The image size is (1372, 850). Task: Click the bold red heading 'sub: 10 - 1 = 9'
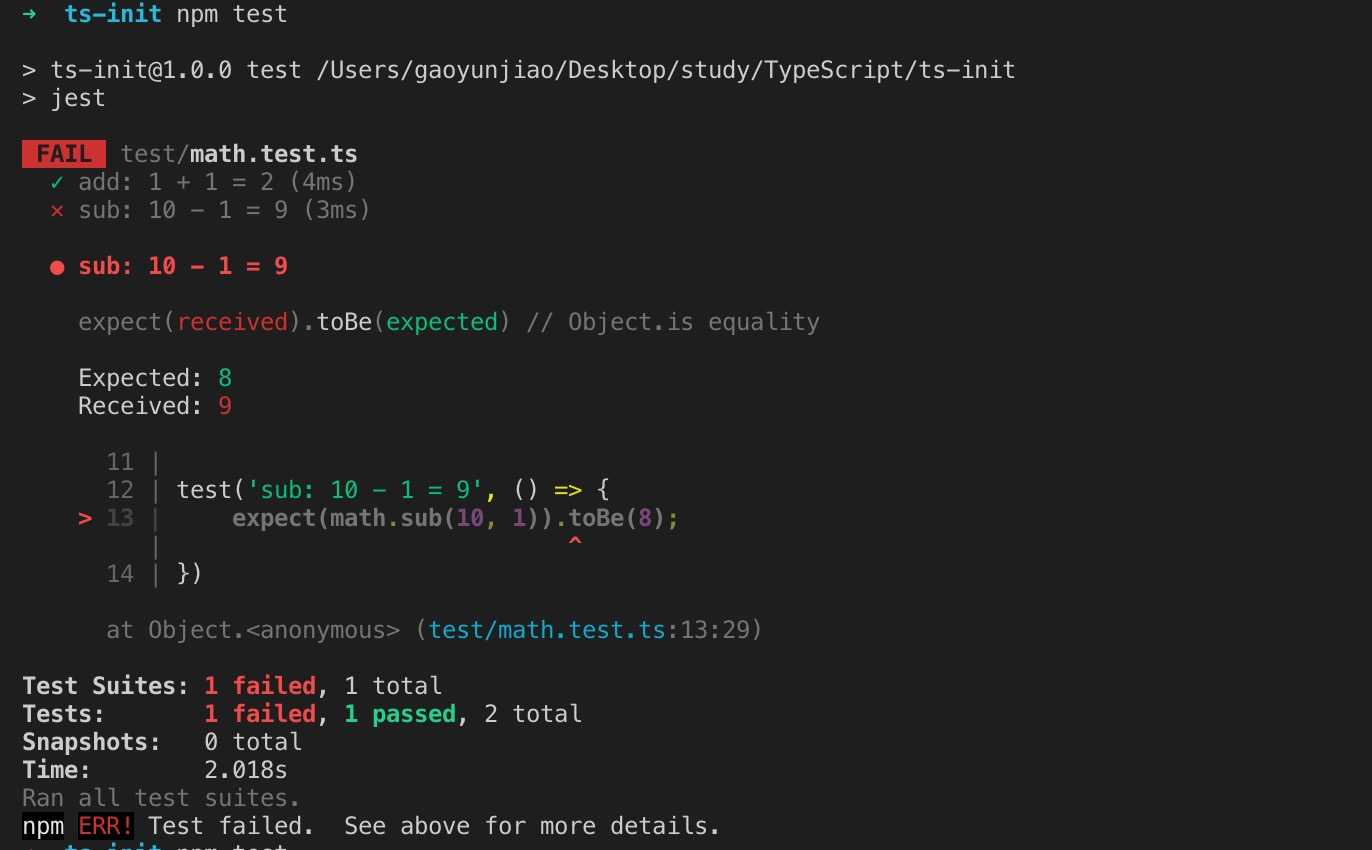[183, 266]
